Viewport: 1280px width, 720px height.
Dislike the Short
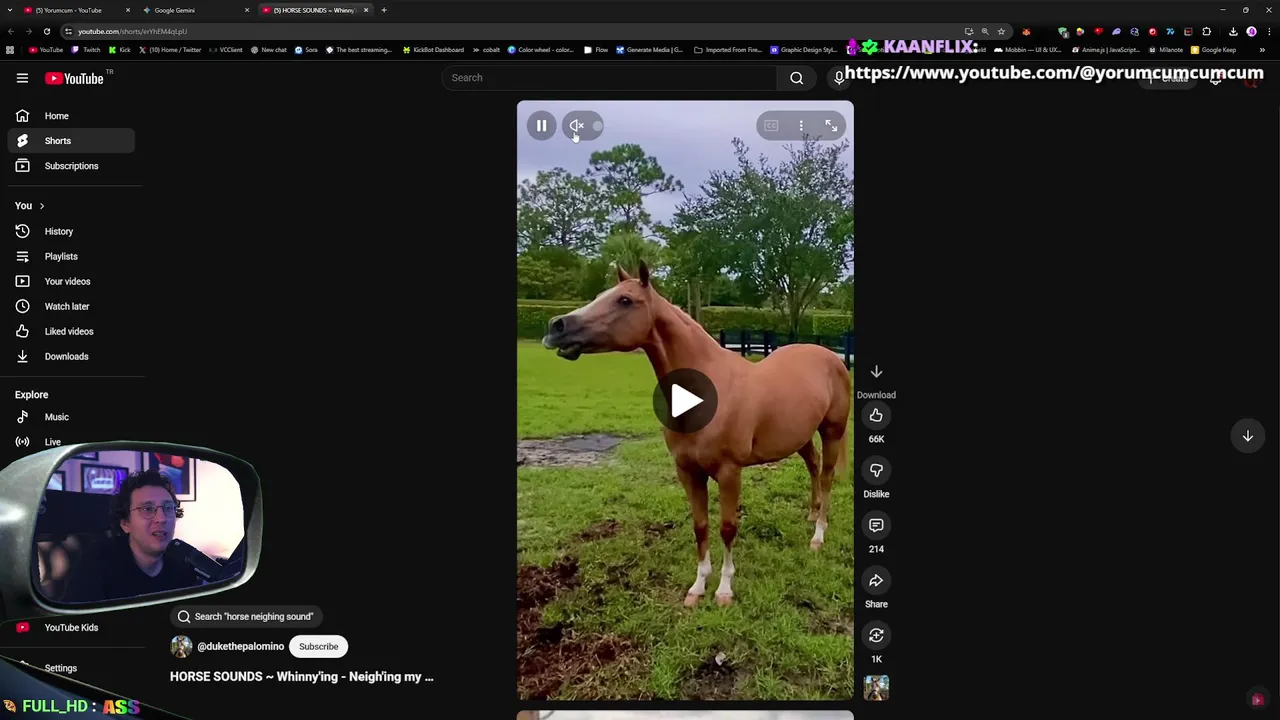tap(876, 470)
